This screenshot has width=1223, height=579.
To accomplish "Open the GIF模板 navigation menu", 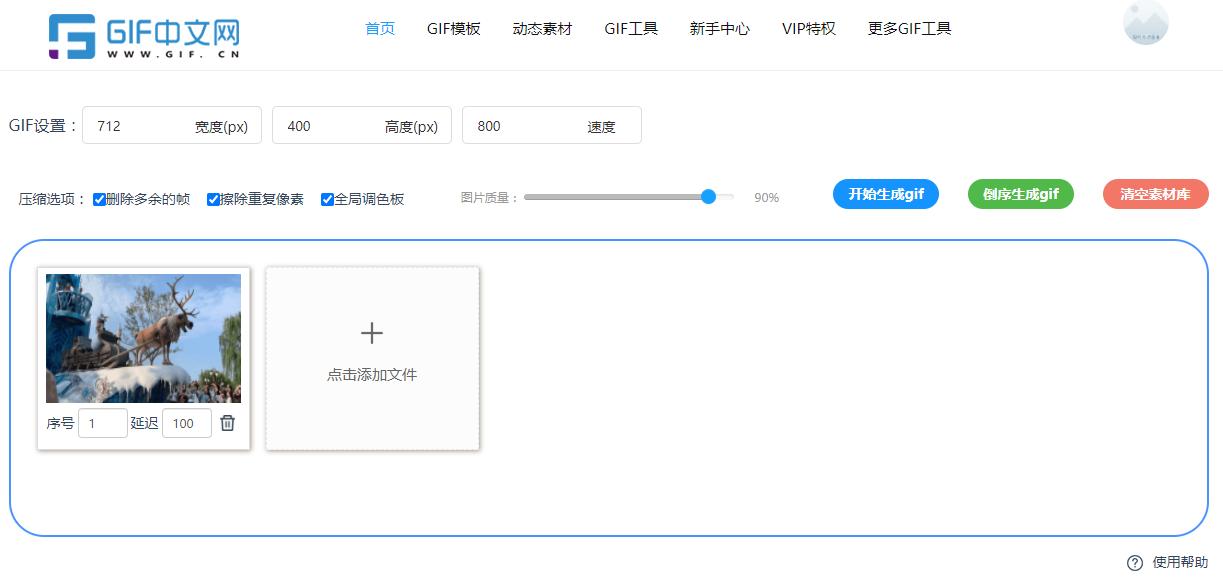I will 453,29.
